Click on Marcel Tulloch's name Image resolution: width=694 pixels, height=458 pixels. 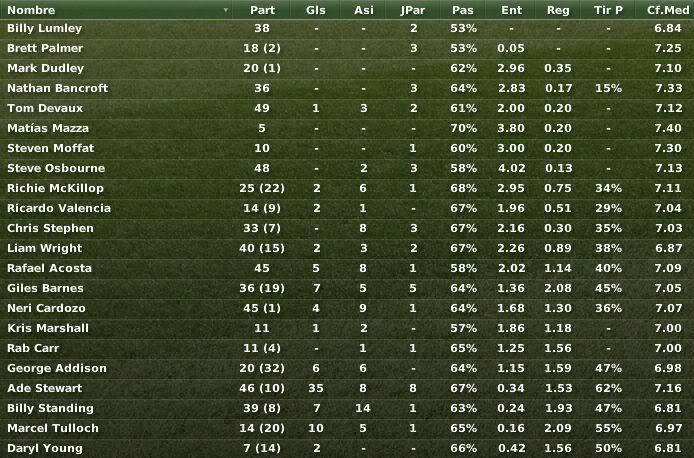53,428
